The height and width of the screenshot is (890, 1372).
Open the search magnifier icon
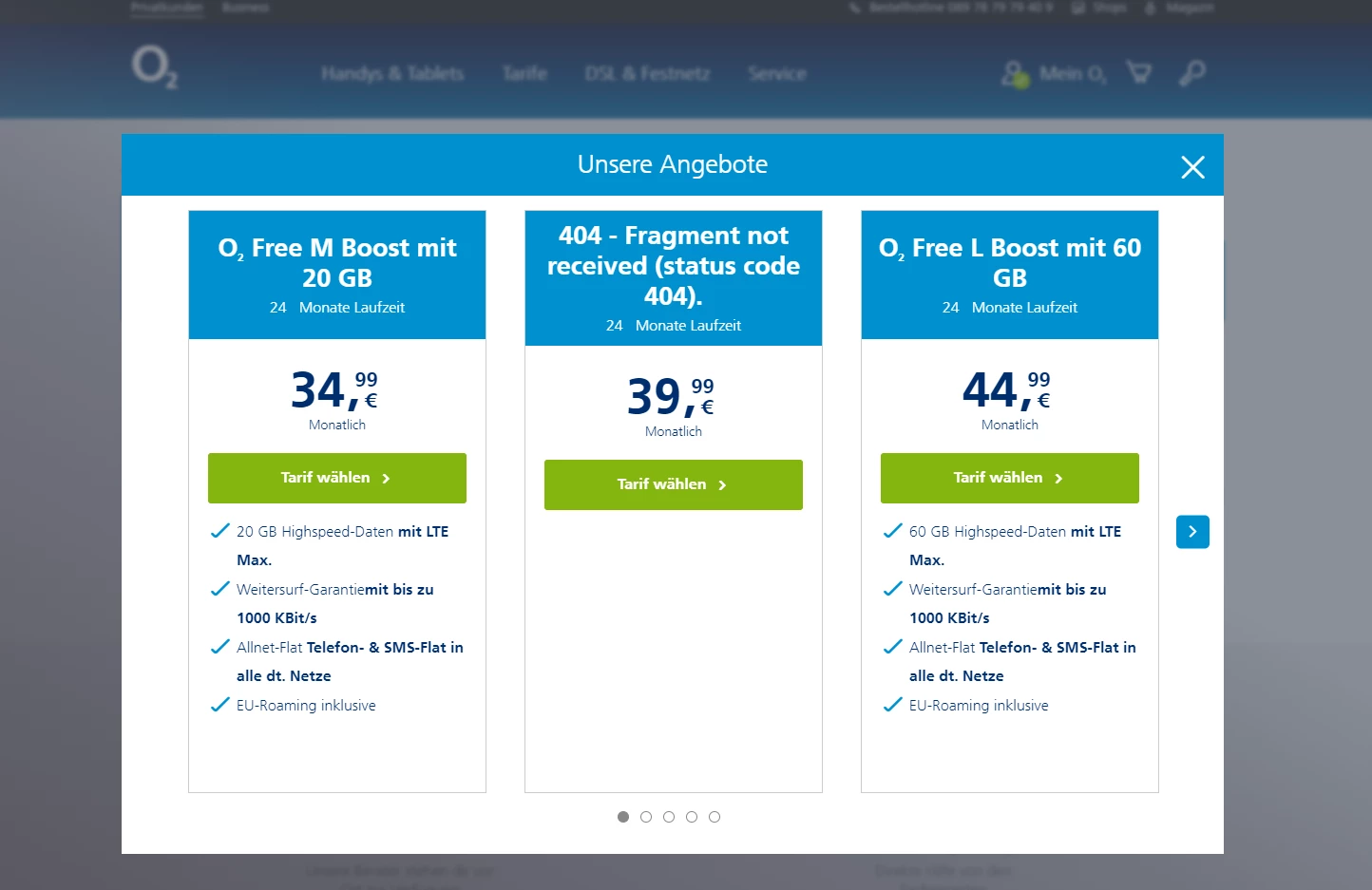(x=1192, y=72)
